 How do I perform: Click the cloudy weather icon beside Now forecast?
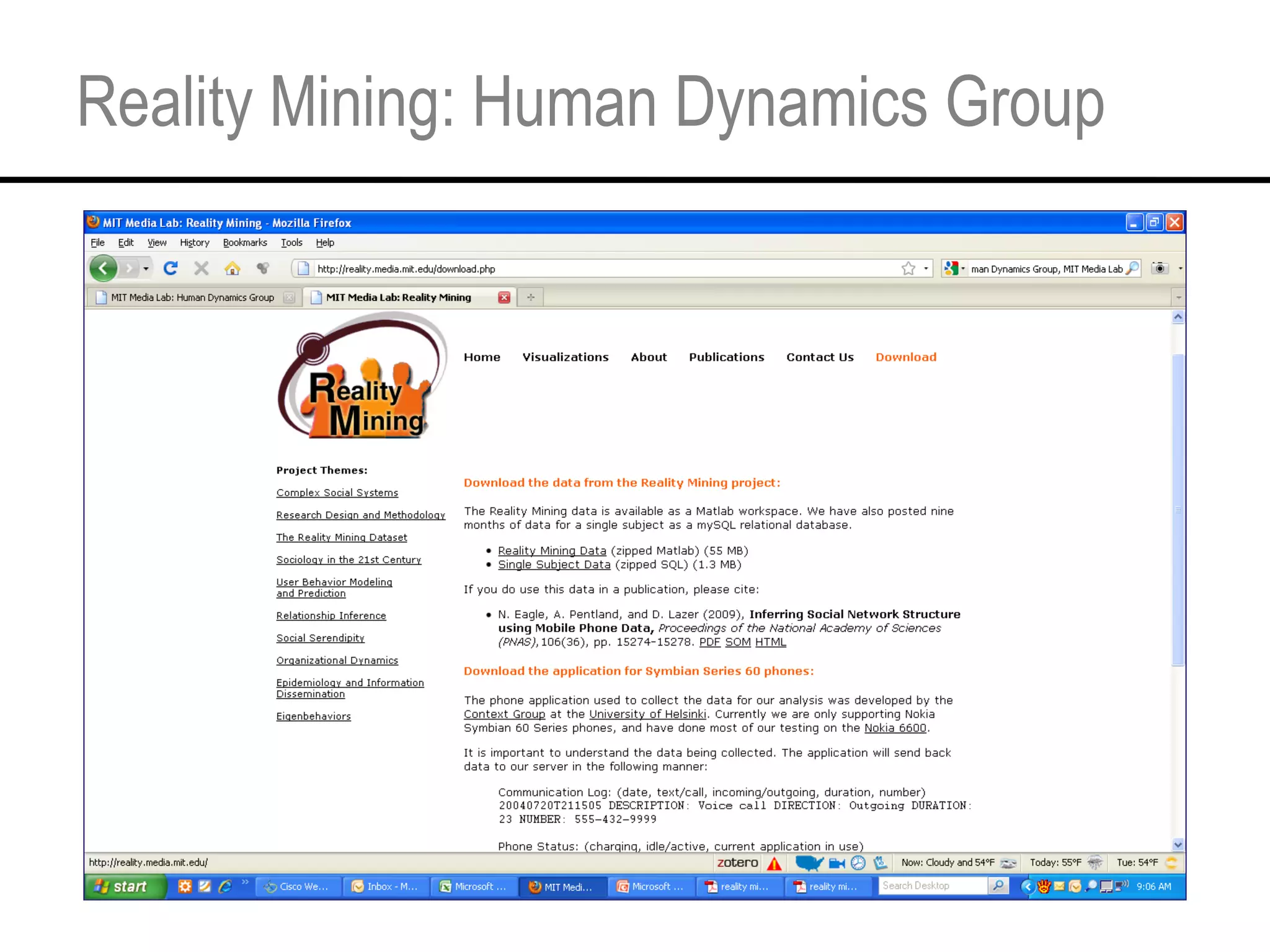[1008, 863]
